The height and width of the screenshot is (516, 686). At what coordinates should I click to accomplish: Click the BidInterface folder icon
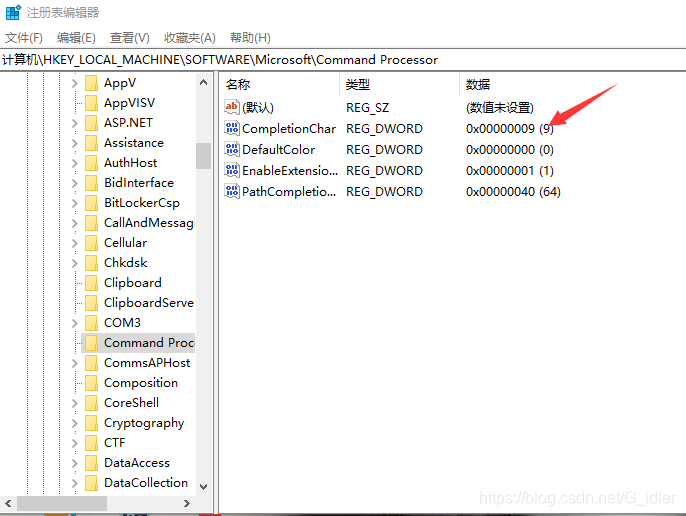tap(91, 183)
